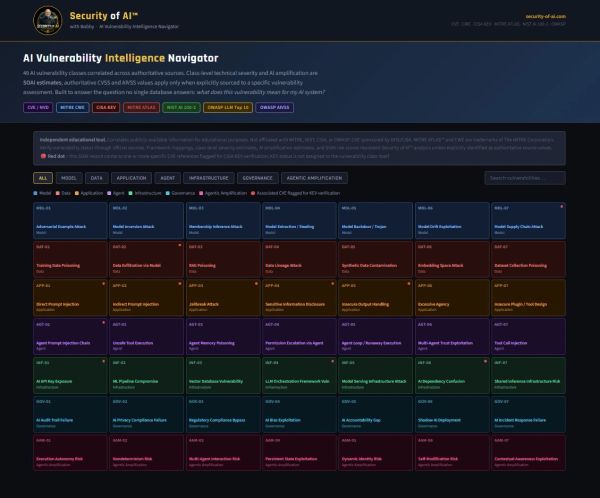The width and height of the screenshot is (600, 498).
Task: Click the CVE / NVD source badge
Action: pyautogui.click(x=38, y=108)
